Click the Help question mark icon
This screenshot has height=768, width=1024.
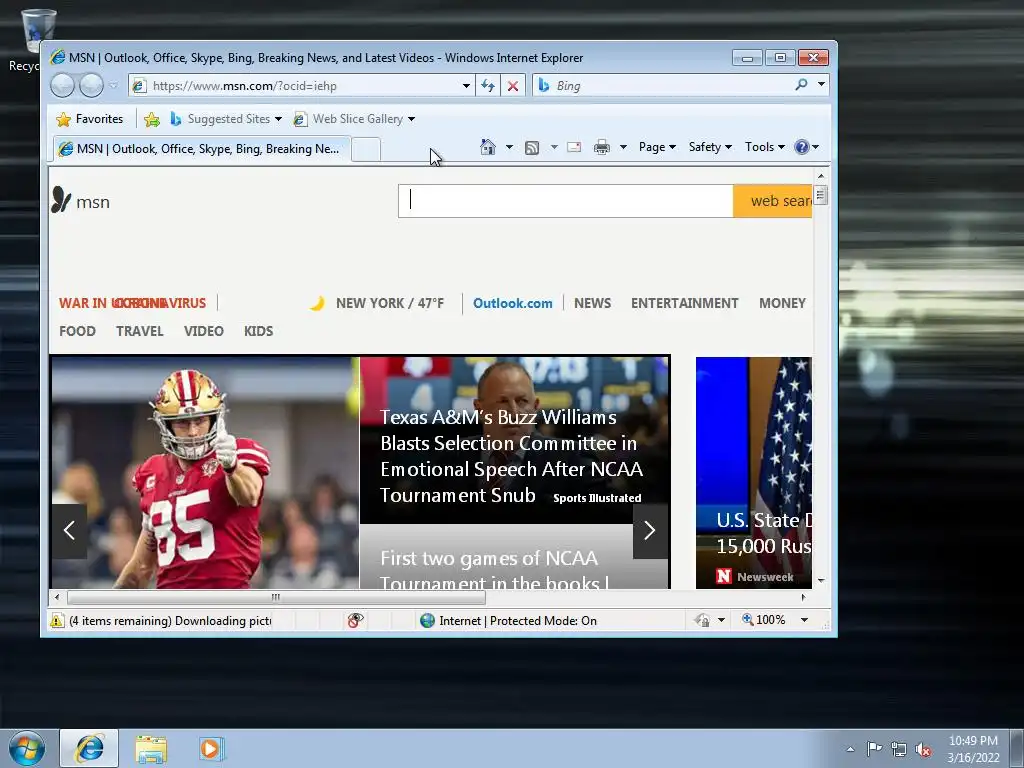tap(802, 147)
